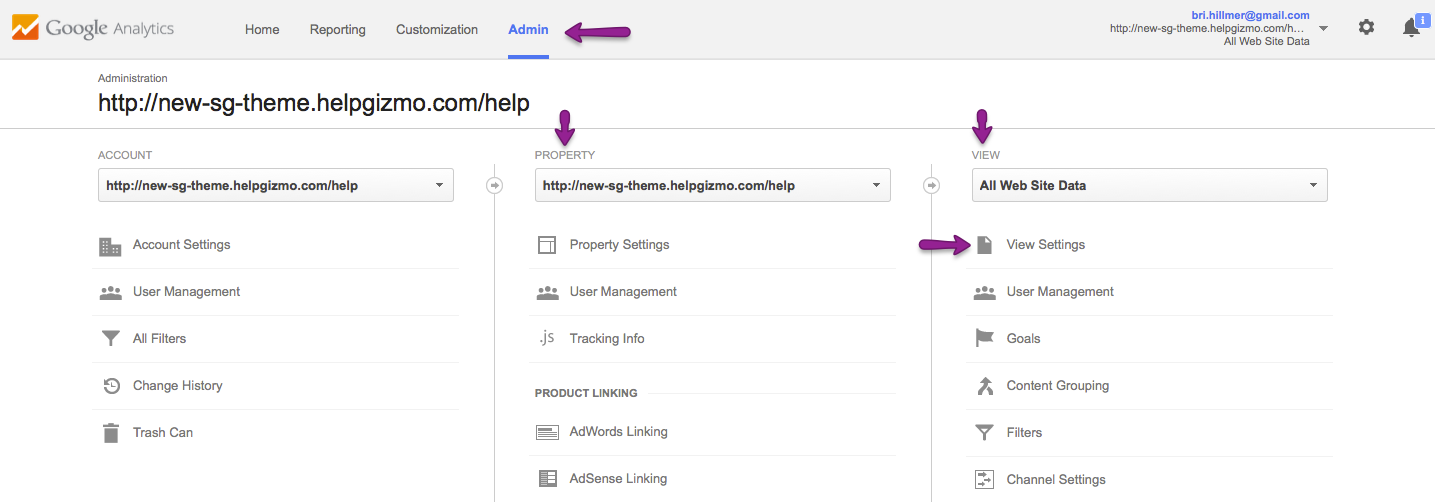Click the Trash Can icon
The width and height of the screenshot is (1435, 502).
[x=111, y=433]
